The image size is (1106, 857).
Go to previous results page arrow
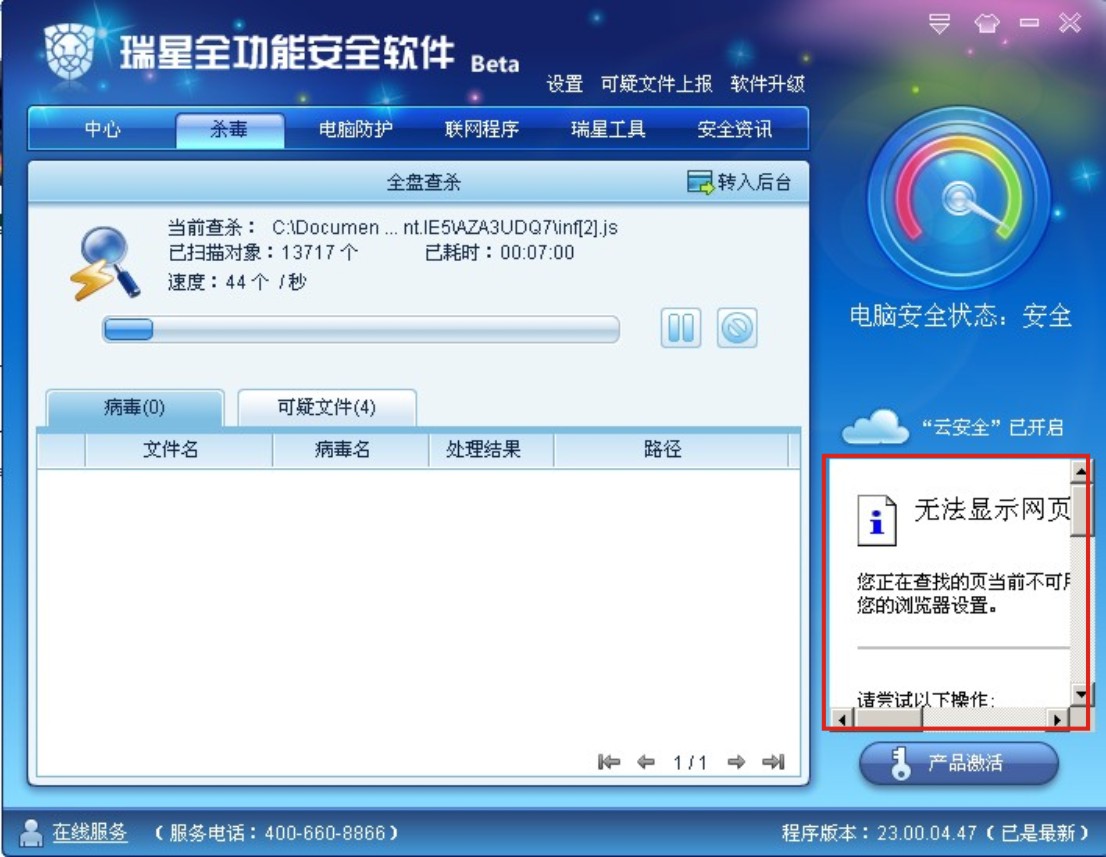(645, 762)
